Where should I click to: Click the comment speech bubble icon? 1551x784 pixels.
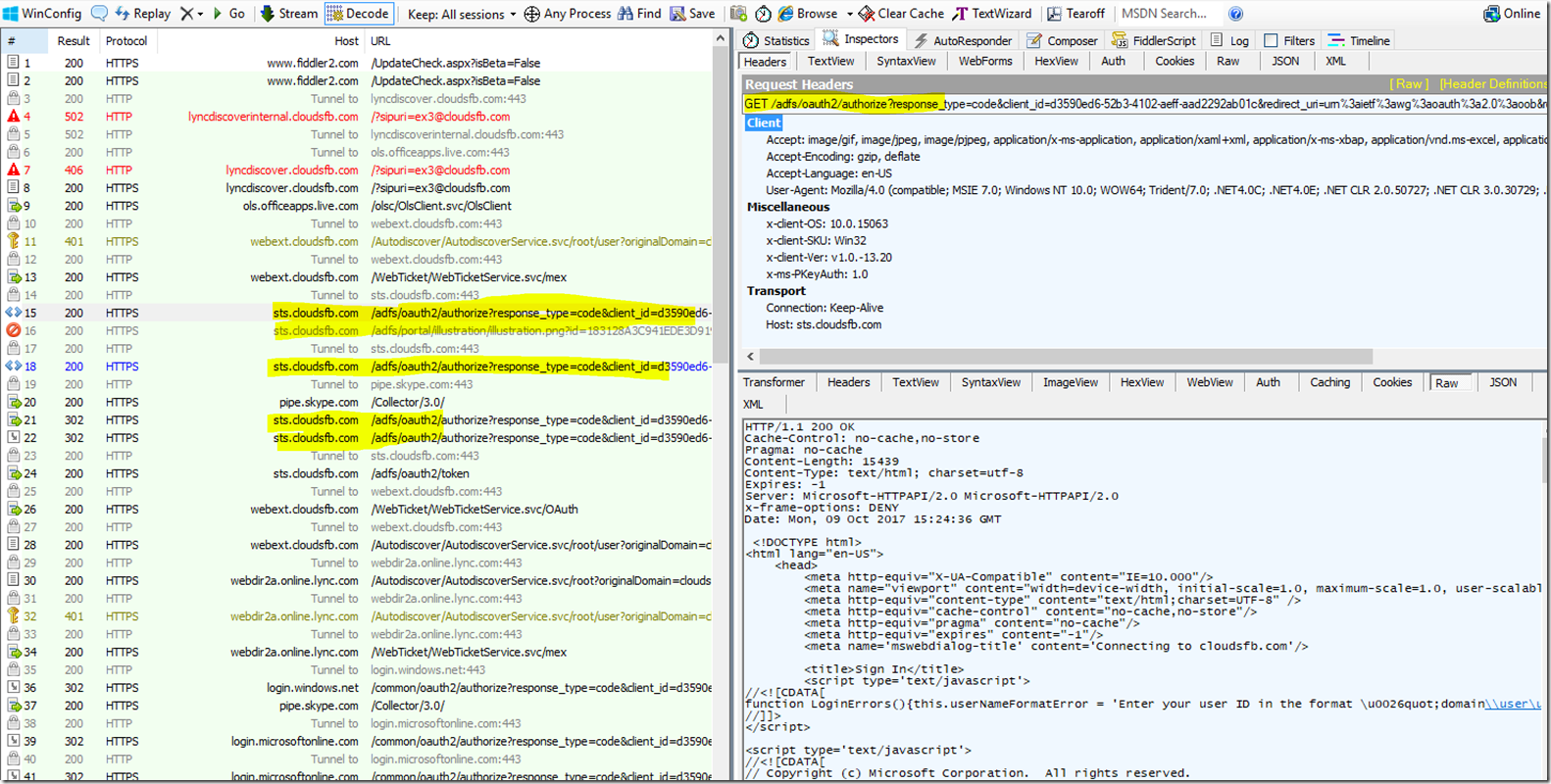pos(99,14)
